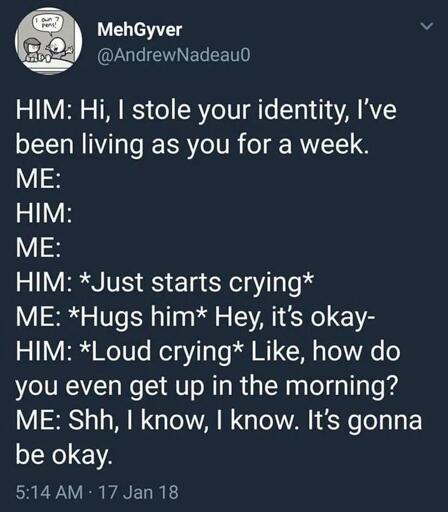Click the round-headed cartoon character in avatar
Screen dimensions: 448x512
click(60, 45)
